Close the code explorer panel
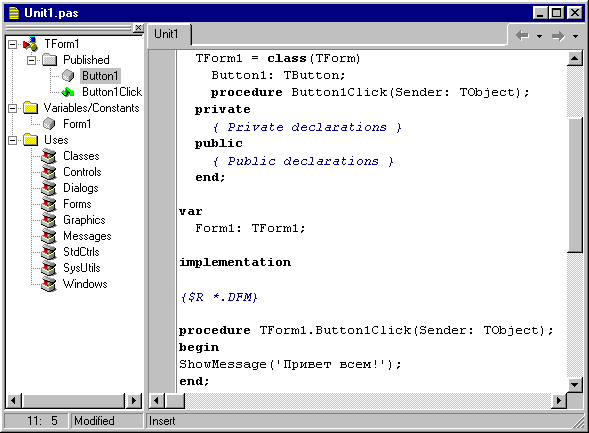Viewport: 589px width, 433px height. [x=138, y=28]
